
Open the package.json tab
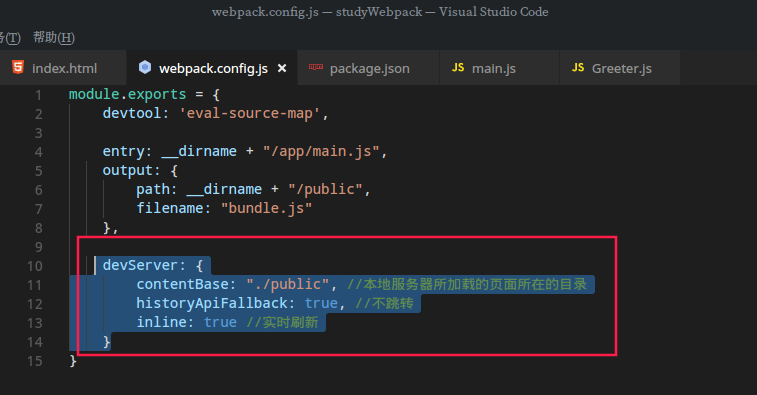click(368, 68)
